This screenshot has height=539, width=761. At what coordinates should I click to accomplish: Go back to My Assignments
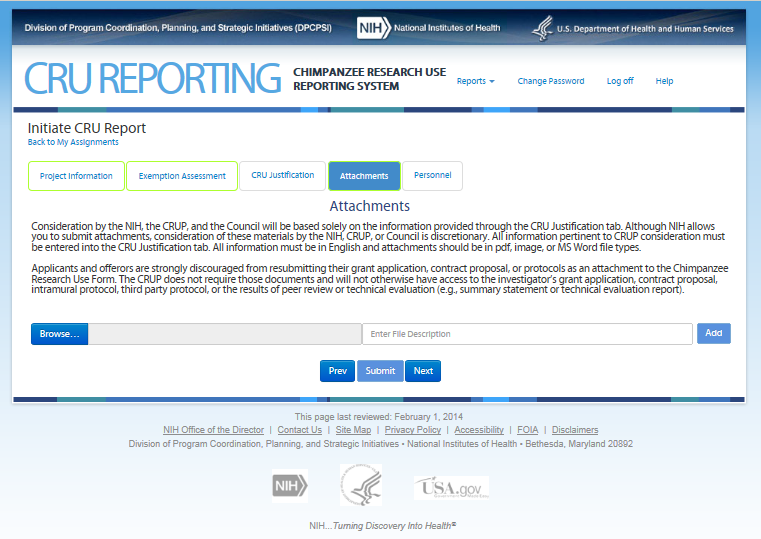[x=73, y=142]
